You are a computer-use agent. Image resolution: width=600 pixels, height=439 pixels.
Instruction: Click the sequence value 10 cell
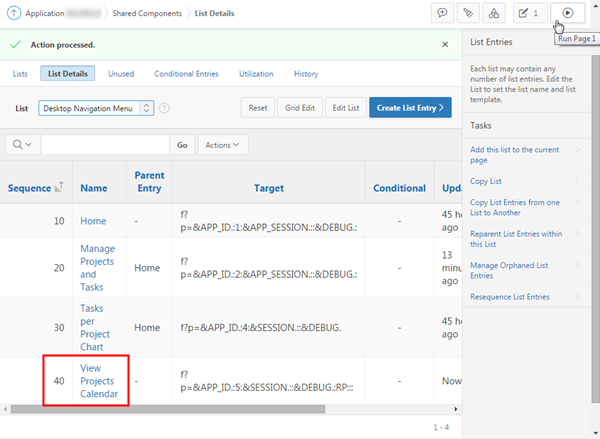[59, 221]
